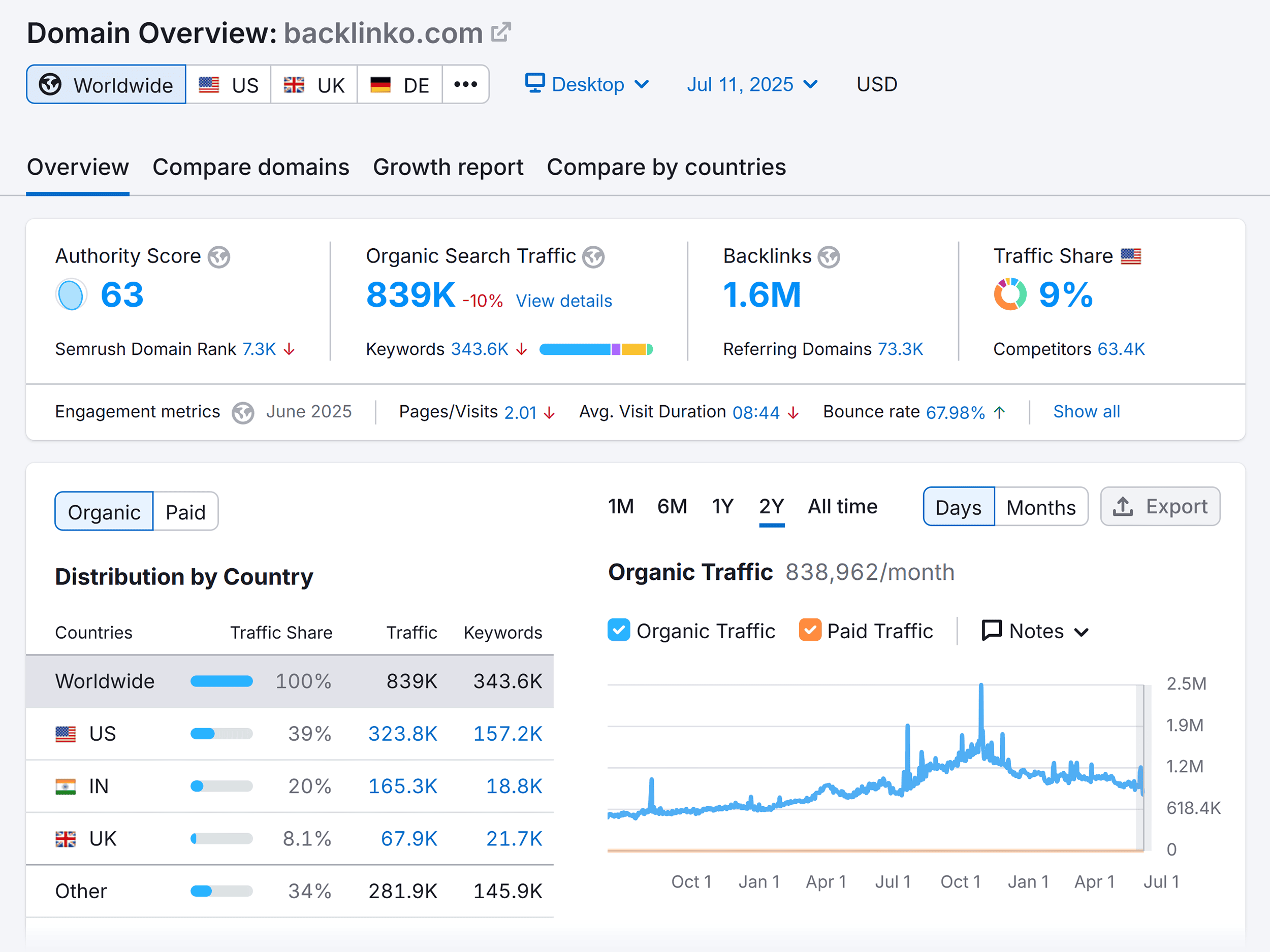Select the Organic toggle button
This screenshot has height=952, width=1270.
(x=105, y=511)
